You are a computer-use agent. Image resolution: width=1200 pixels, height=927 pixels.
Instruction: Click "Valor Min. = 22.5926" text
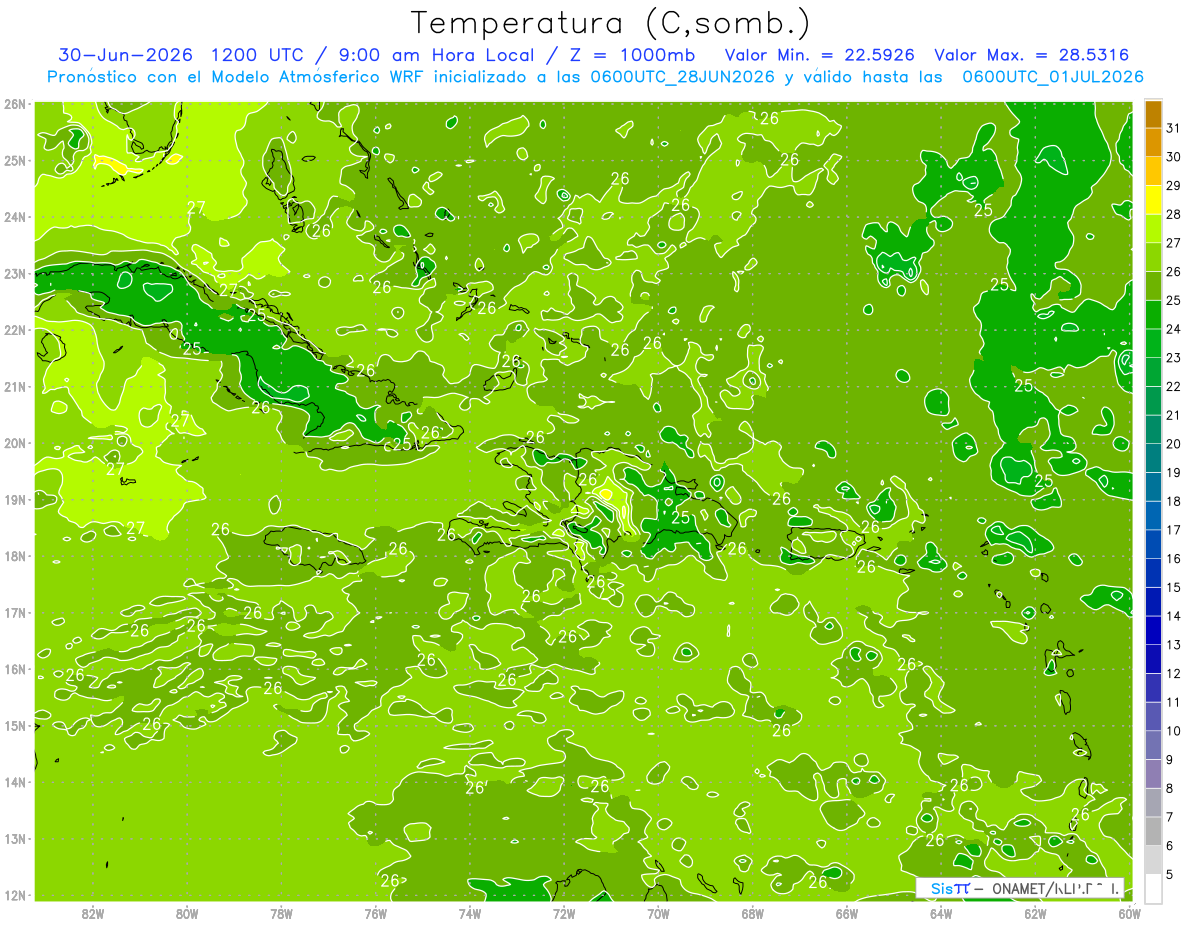pos(821,55)
